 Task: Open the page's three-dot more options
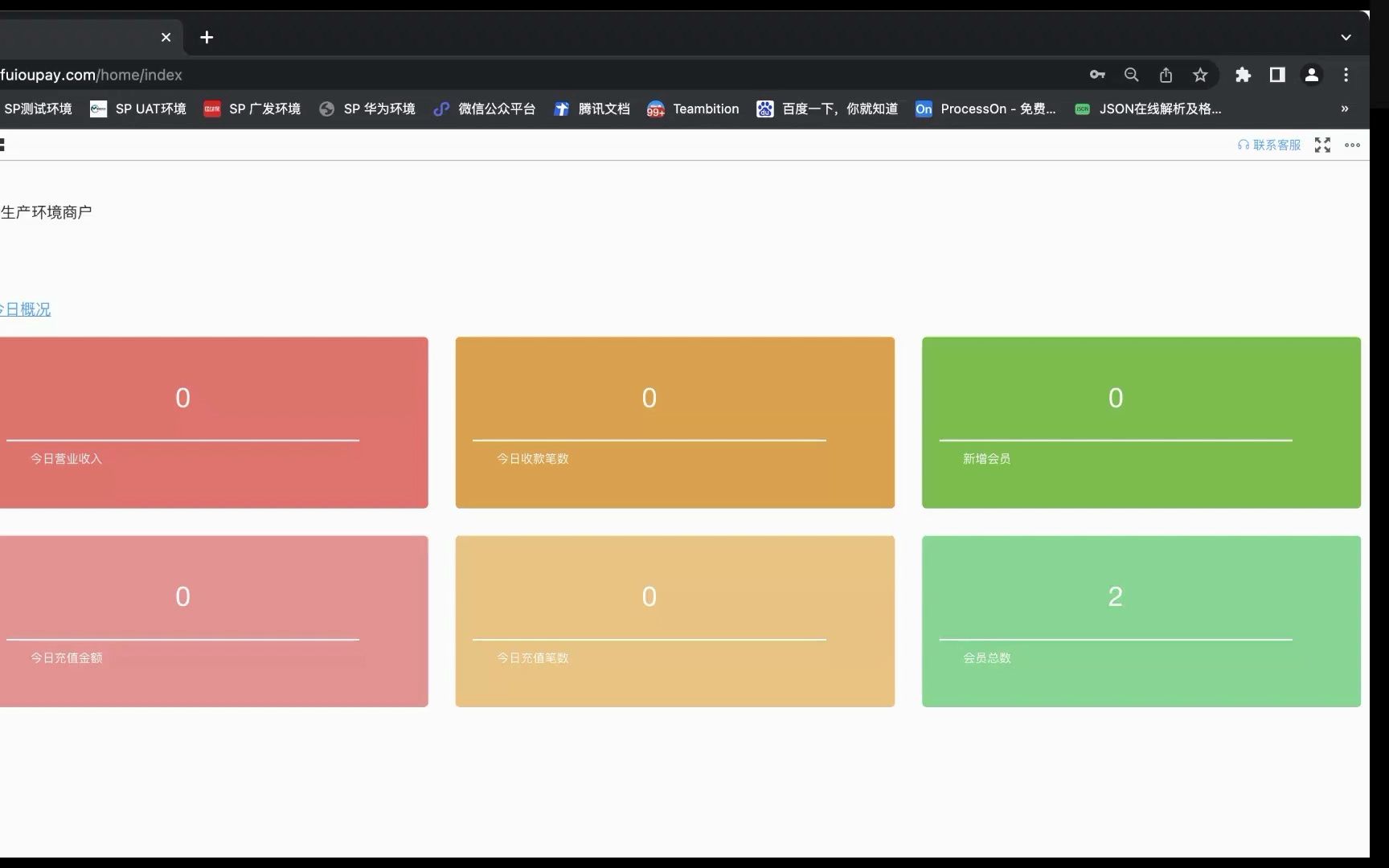tap(1353, 145)
